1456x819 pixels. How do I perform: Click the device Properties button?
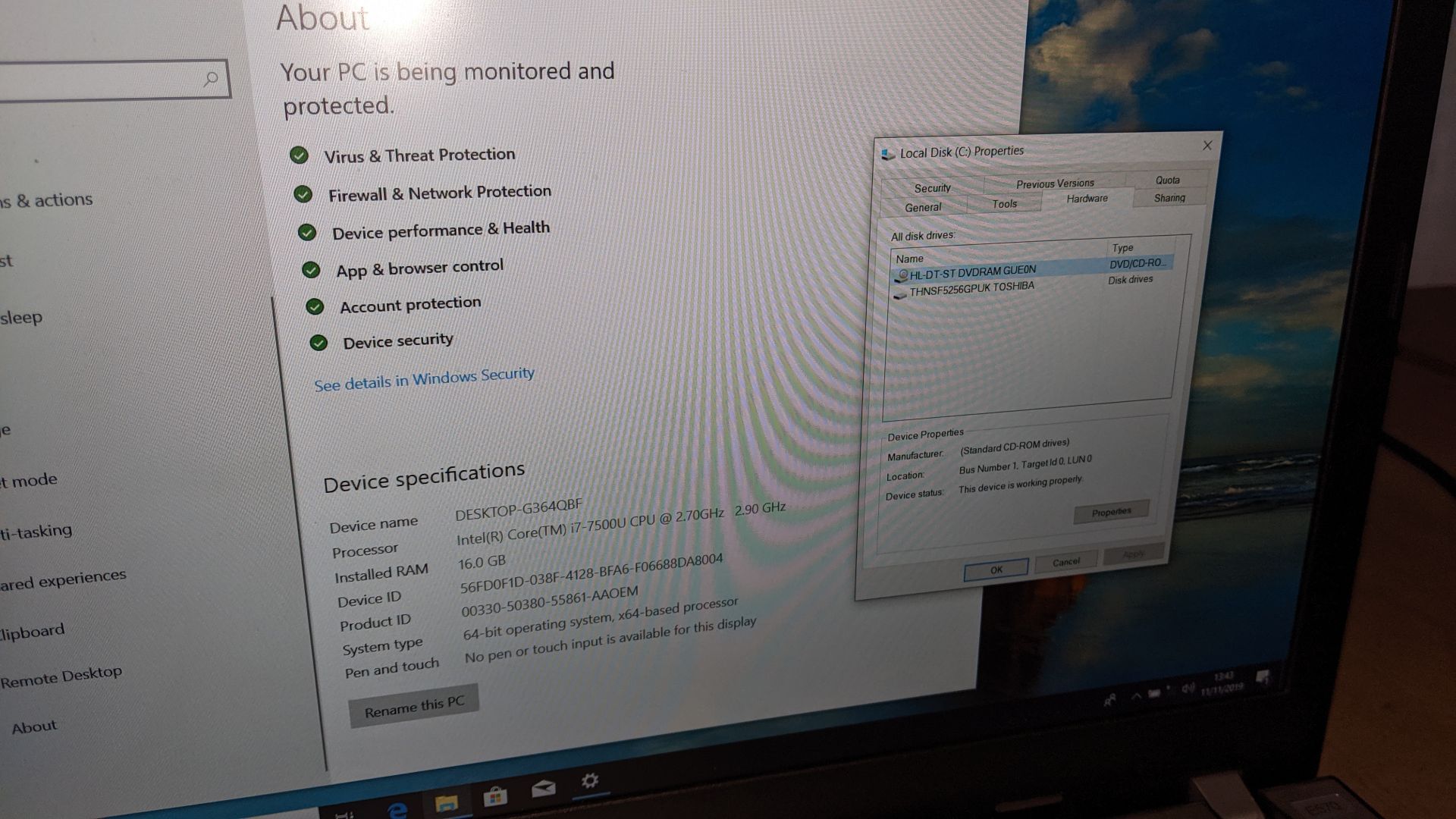pos(1111,513)
